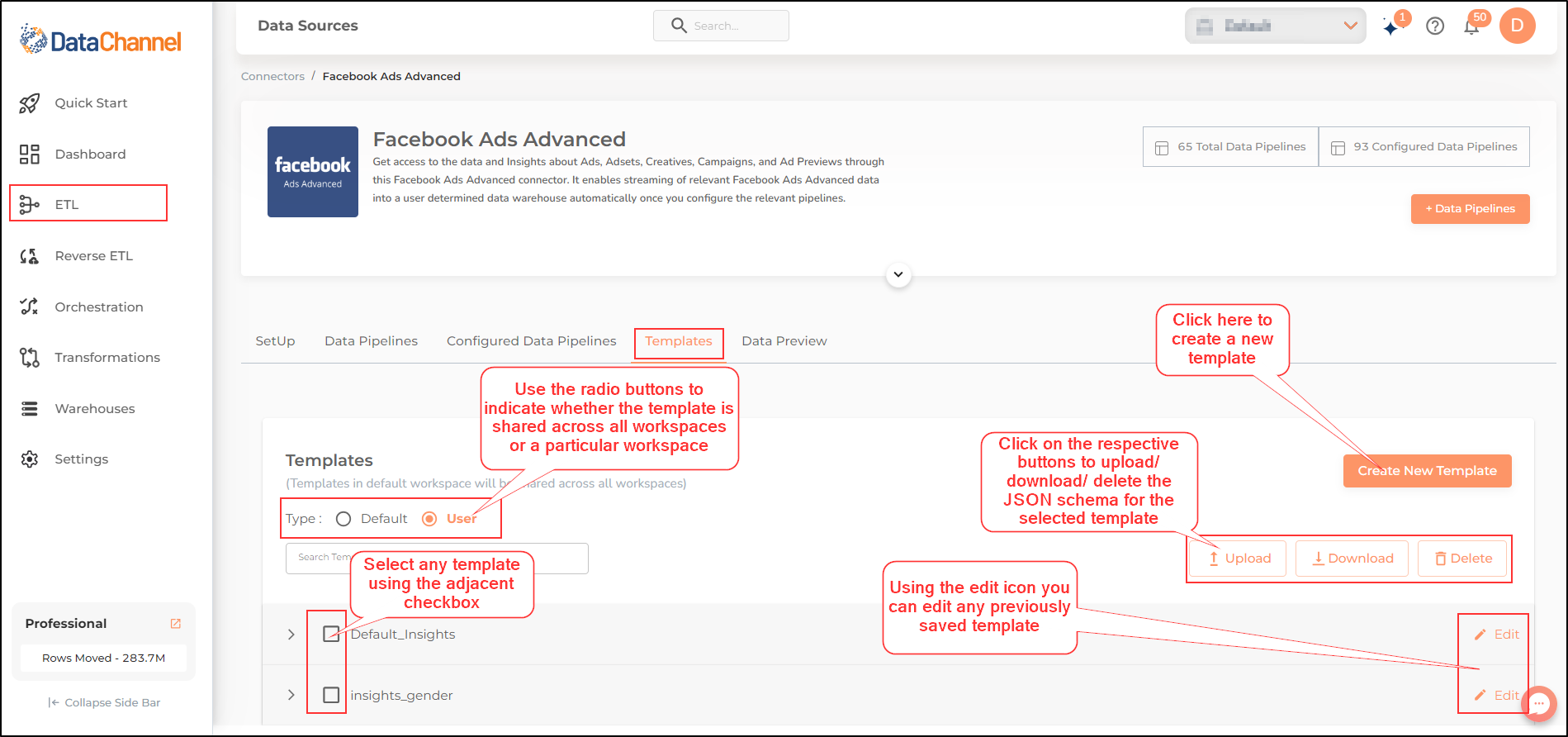Screen dimensions: 1568x737
Task: Select the Default type radio button
Action: tap(343, 519)
